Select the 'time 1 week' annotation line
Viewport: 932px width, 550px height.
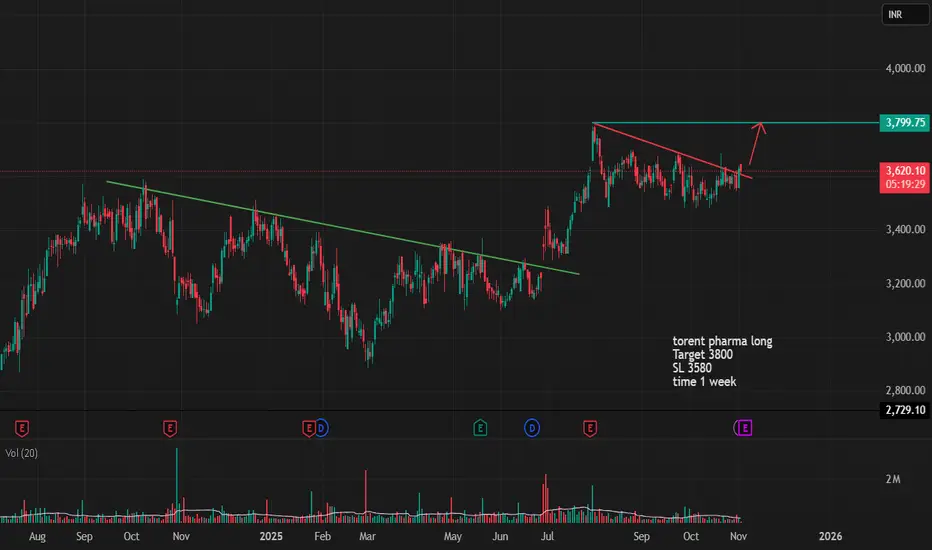tap(704, 382)
